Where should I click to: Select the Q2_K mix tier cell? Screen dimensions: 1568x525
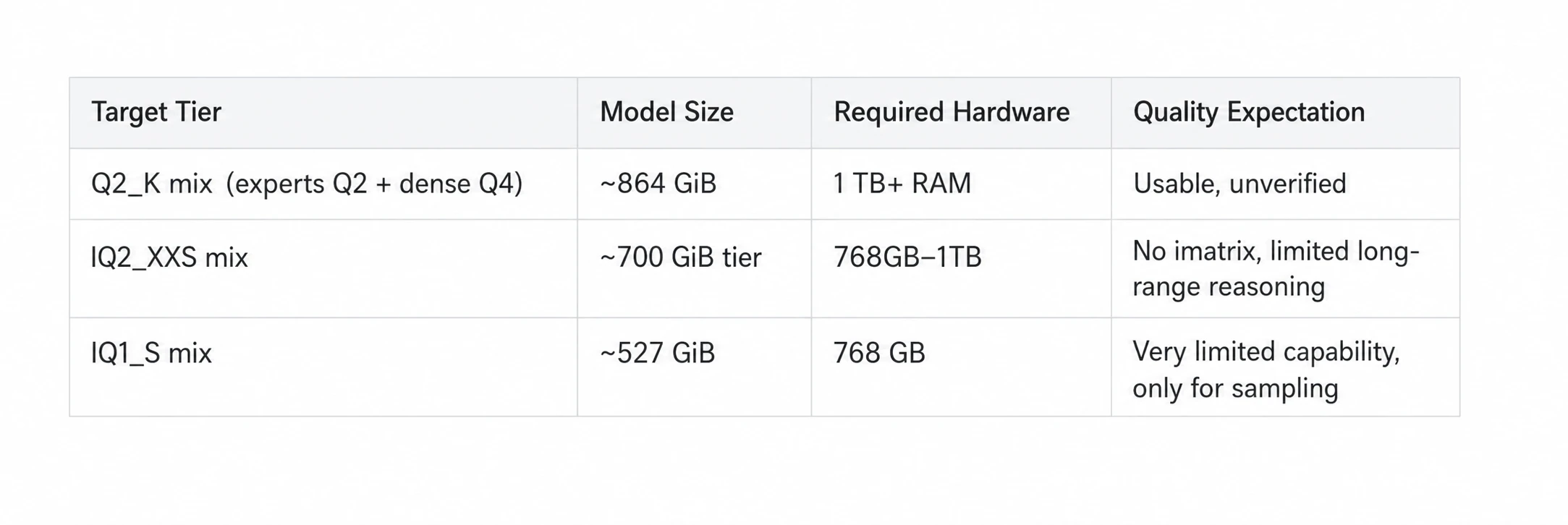(323, 184)
